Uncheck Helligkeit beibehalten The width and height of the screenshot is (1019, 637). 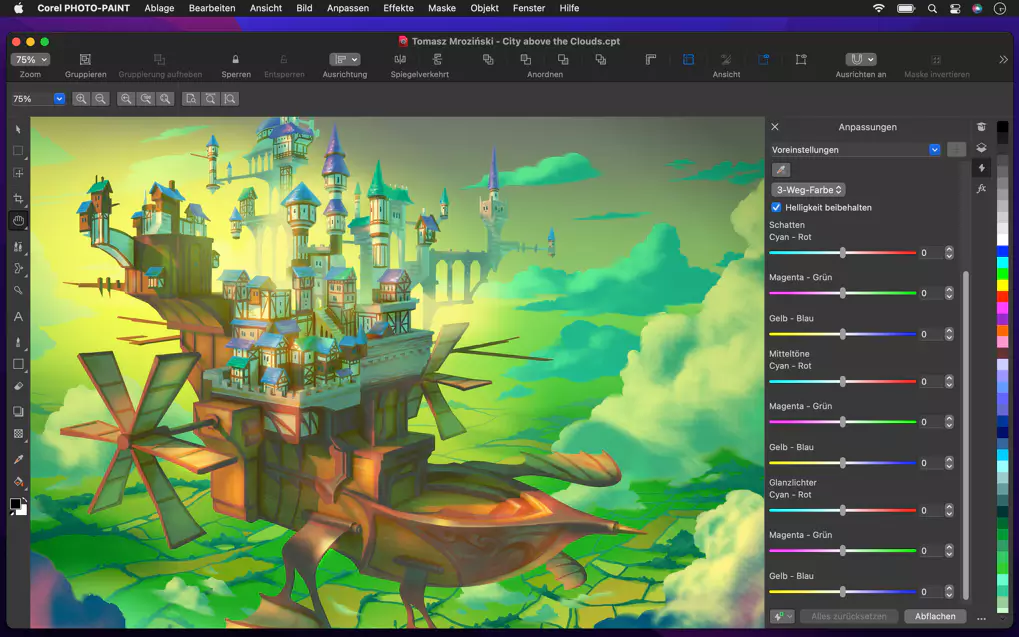(776, 207)
